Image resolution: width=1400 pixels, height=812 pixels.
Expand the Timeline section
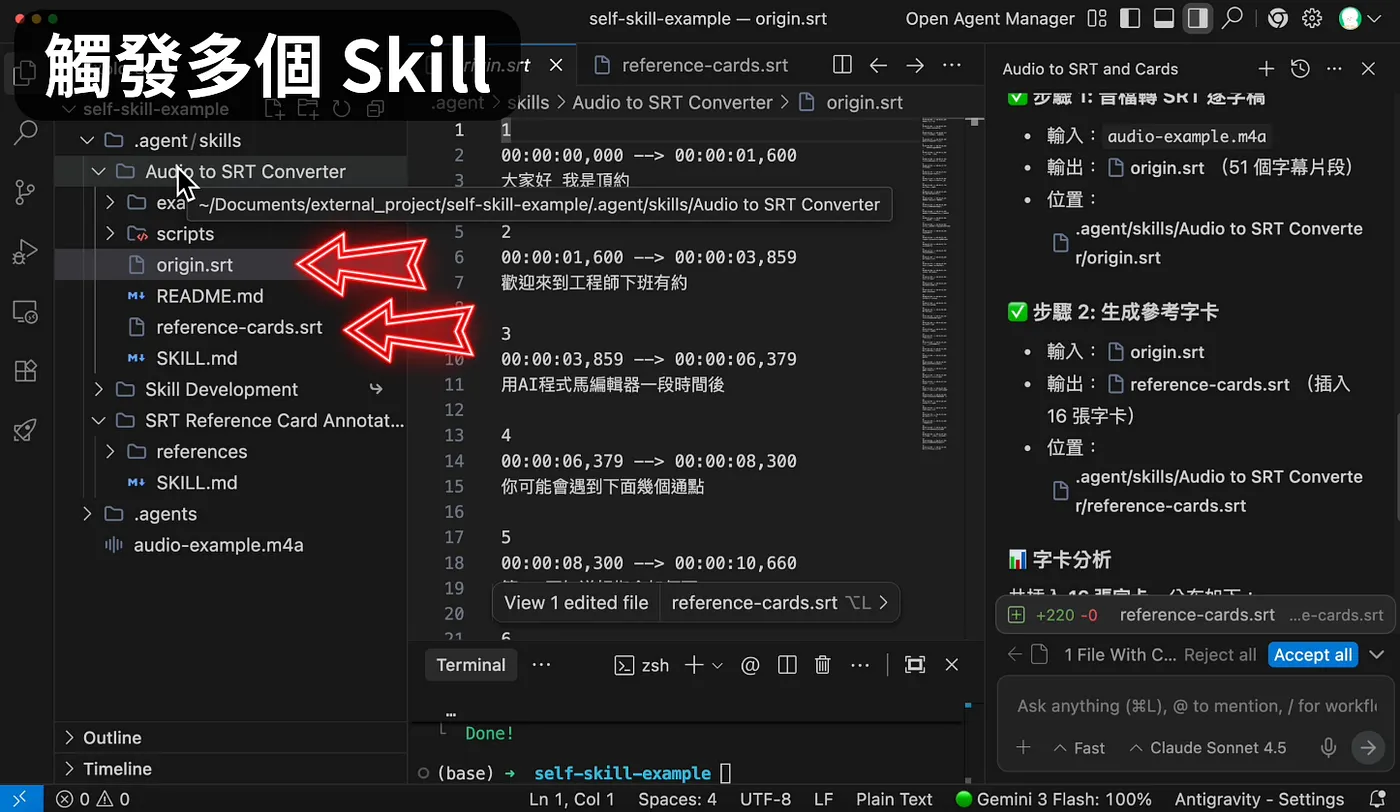[x=69, y=769]
